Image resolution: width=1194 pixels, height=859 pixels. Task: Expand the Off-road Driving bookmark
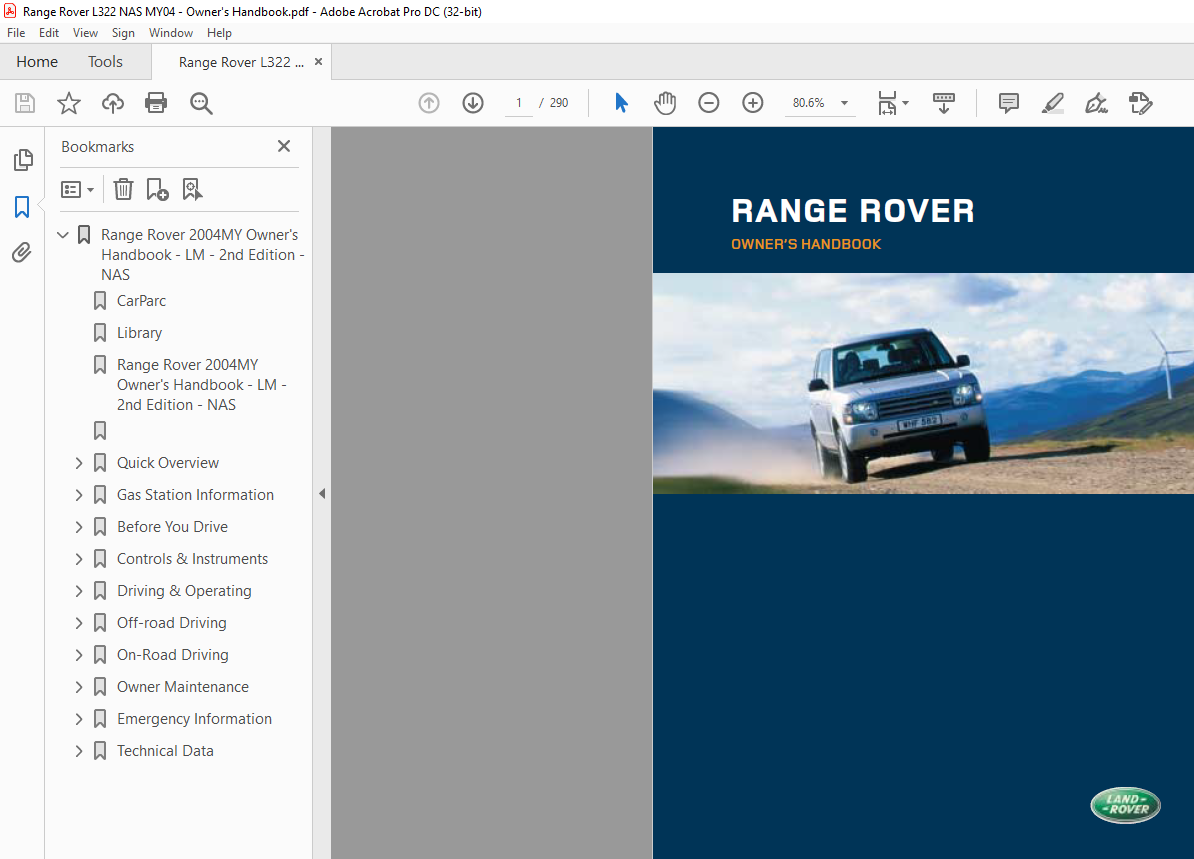tap(78, 623)
